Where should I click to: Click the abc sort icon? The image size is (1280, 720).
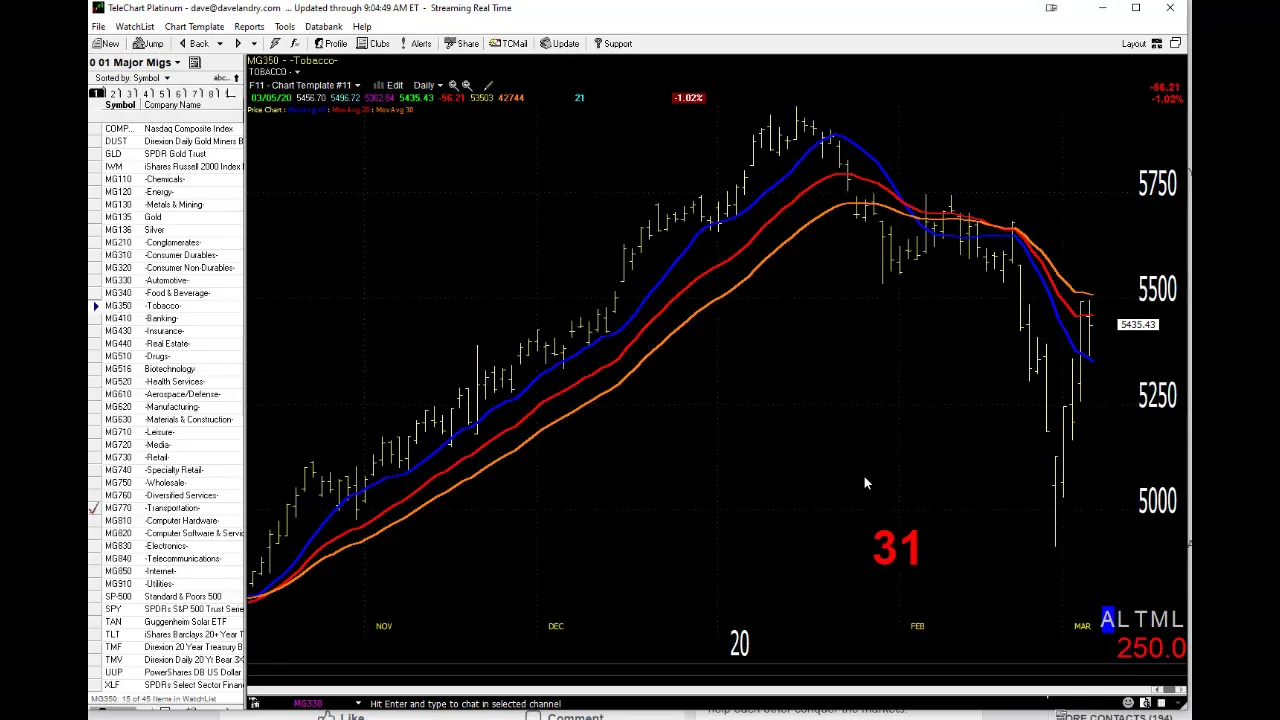pos(222,78)
